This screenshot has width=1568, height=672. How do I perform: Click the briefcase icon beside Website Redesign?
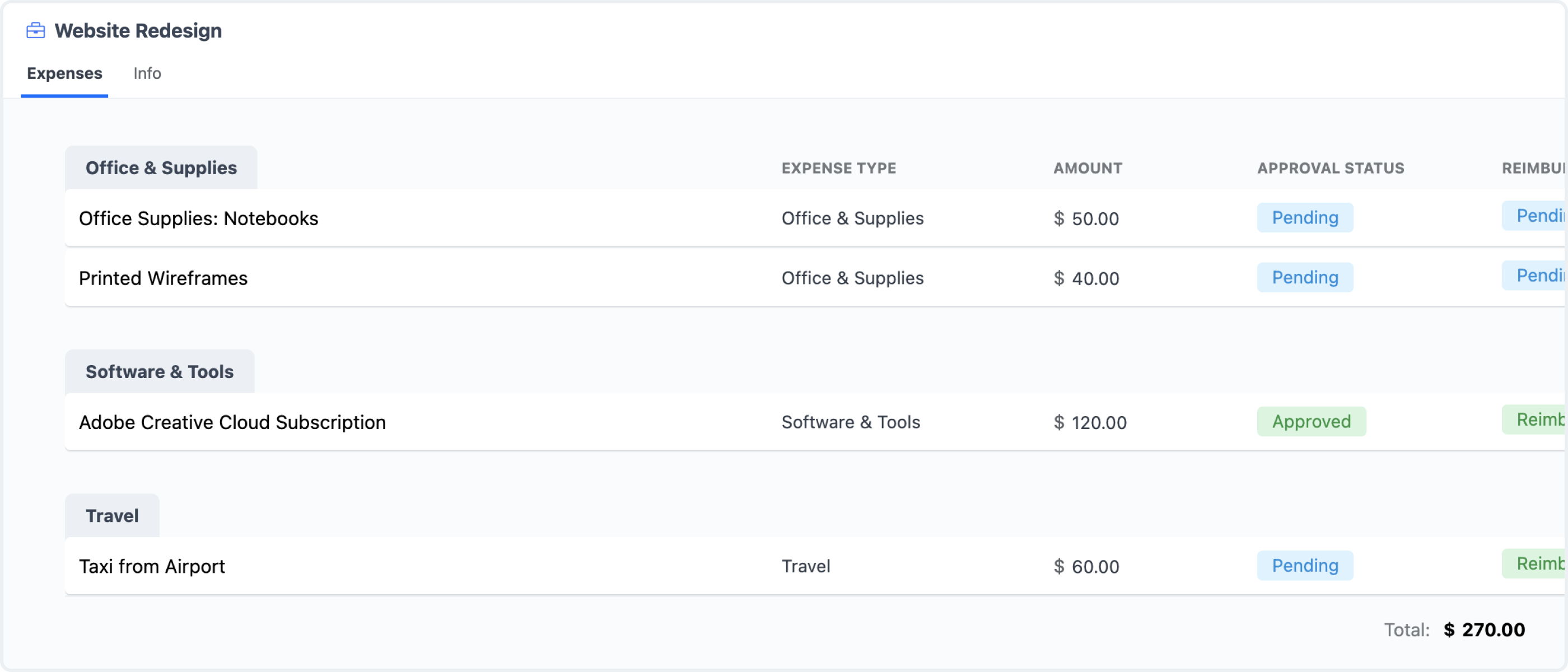pyautogui.click(x=35, y=30)
